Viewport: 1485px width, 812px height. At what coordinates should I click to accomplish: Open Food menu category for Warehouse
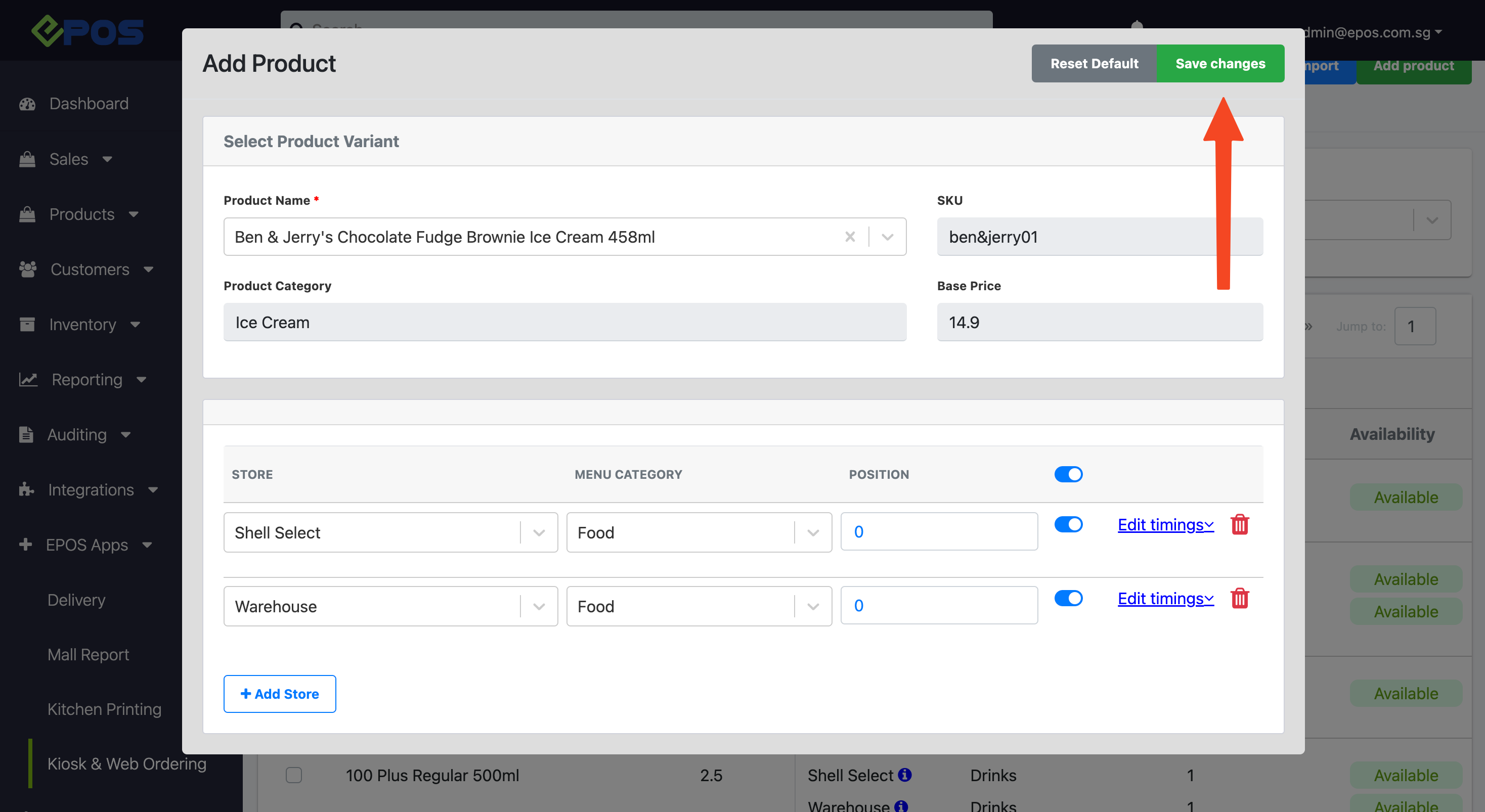tap(698, 606)
